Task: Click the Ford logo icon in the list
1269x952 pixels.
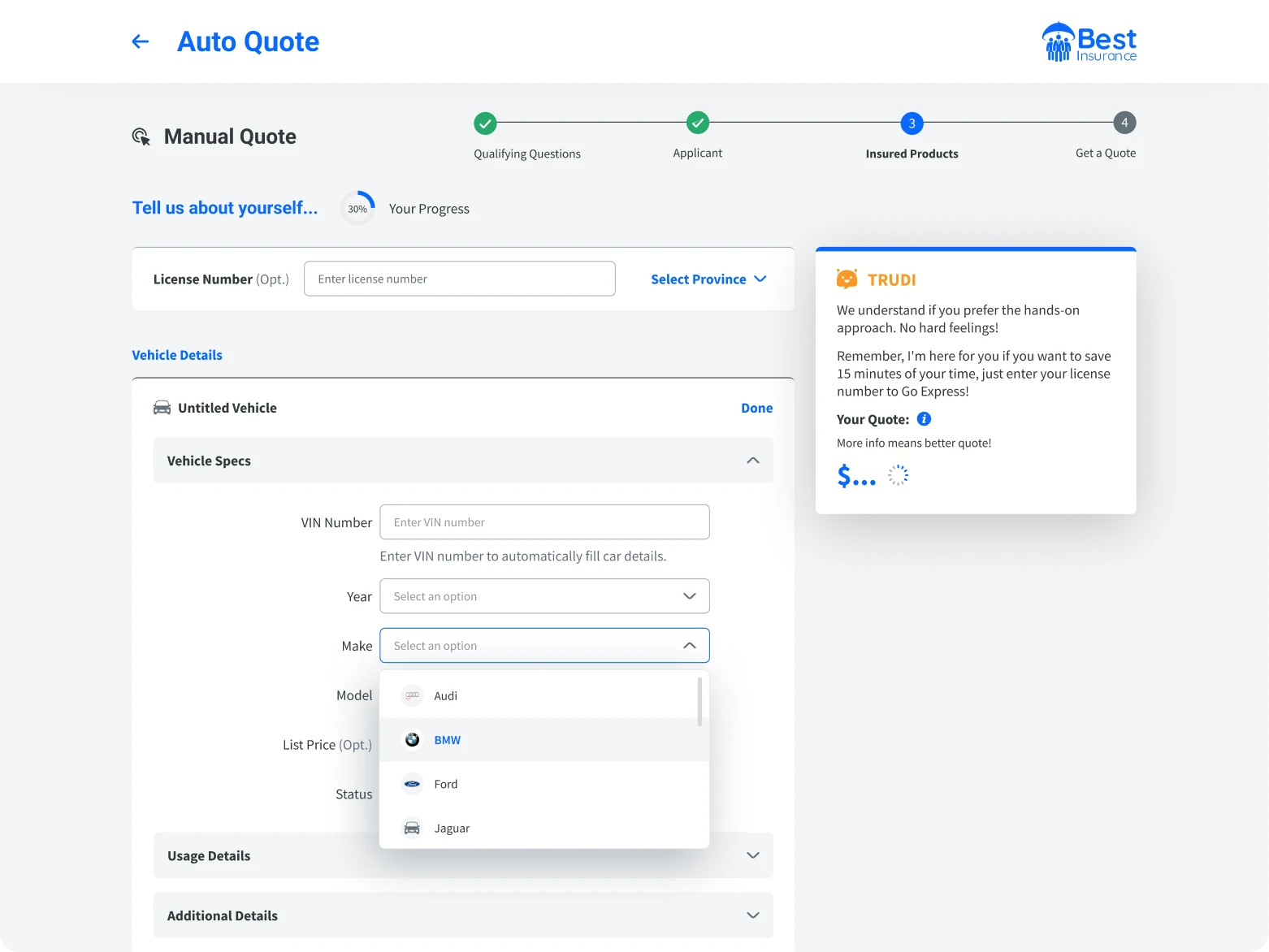Action: 413,784
